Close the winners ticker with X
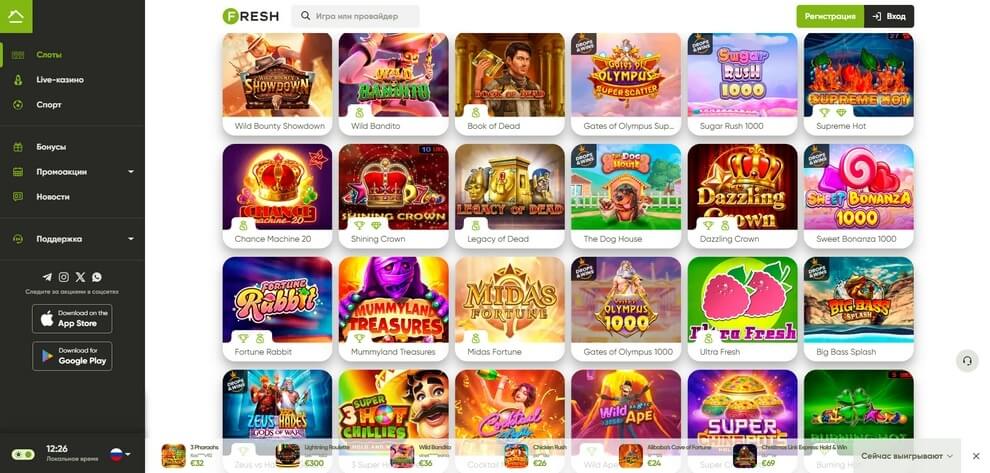Screen dimensions: 990x473 coord(975,455)
